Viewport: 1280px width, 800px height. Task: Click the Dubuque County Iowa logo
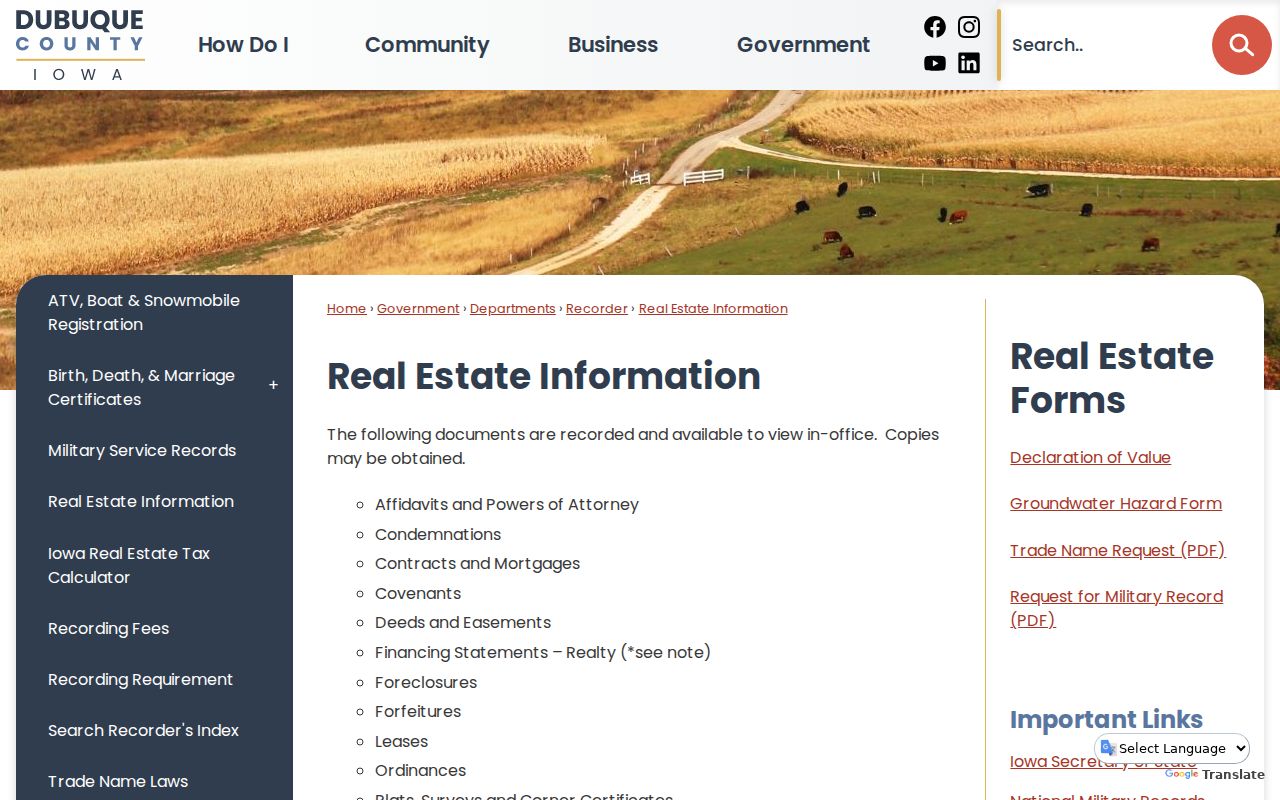[x=80, y=45]
